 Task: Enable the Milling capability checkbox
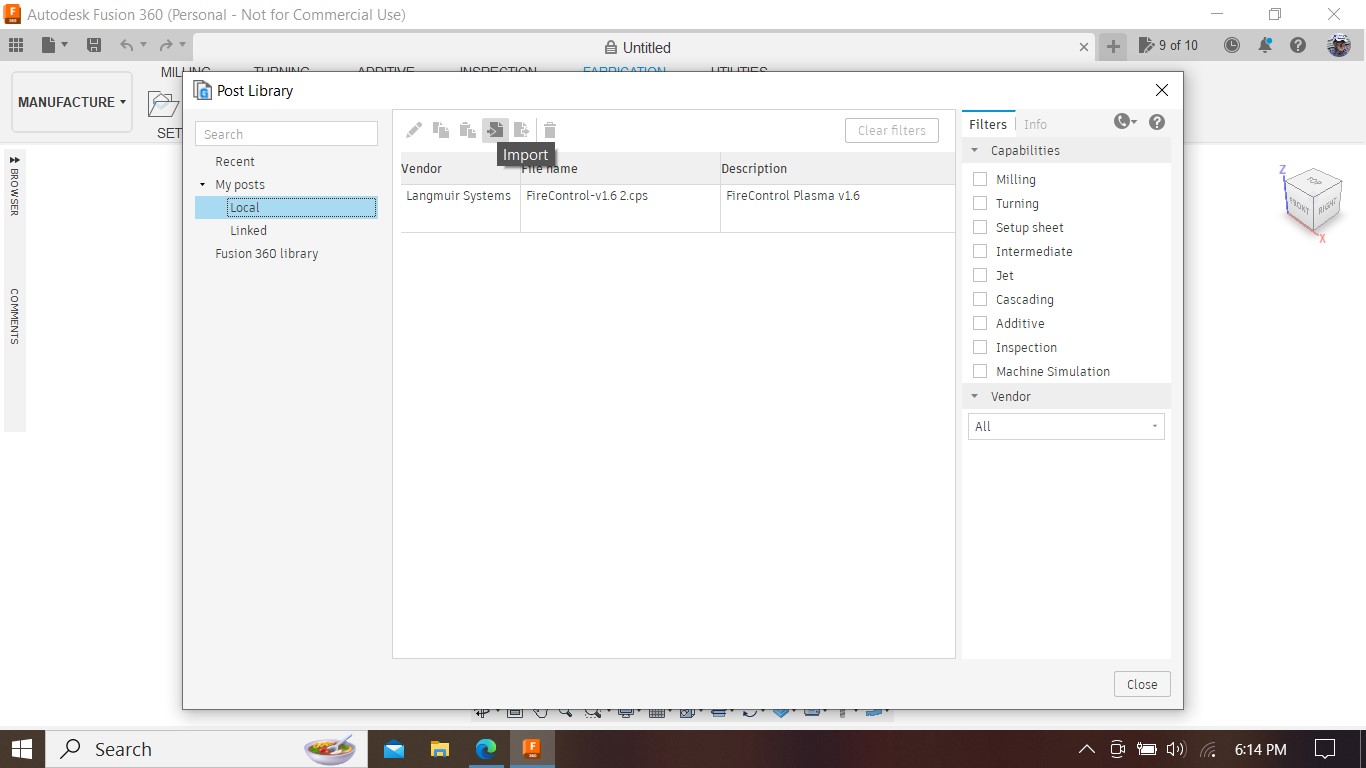coord(980,179)
